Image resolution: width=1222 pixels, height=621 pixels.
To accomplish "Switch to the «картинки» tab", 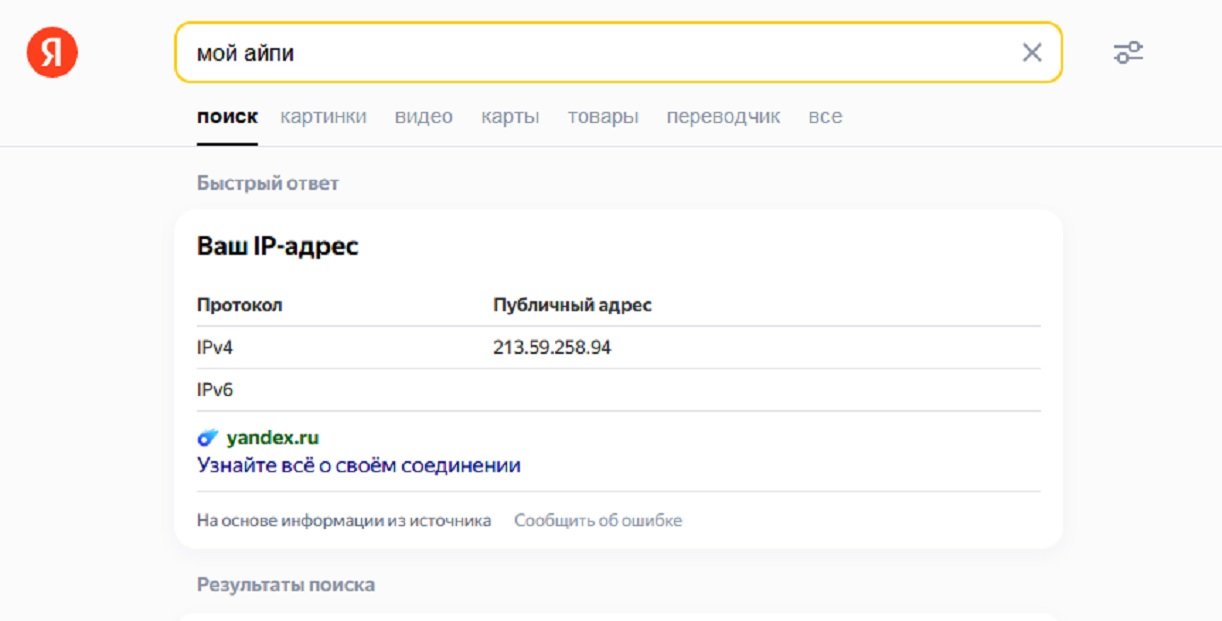I will pyautogui.click(x=323, y=117).
